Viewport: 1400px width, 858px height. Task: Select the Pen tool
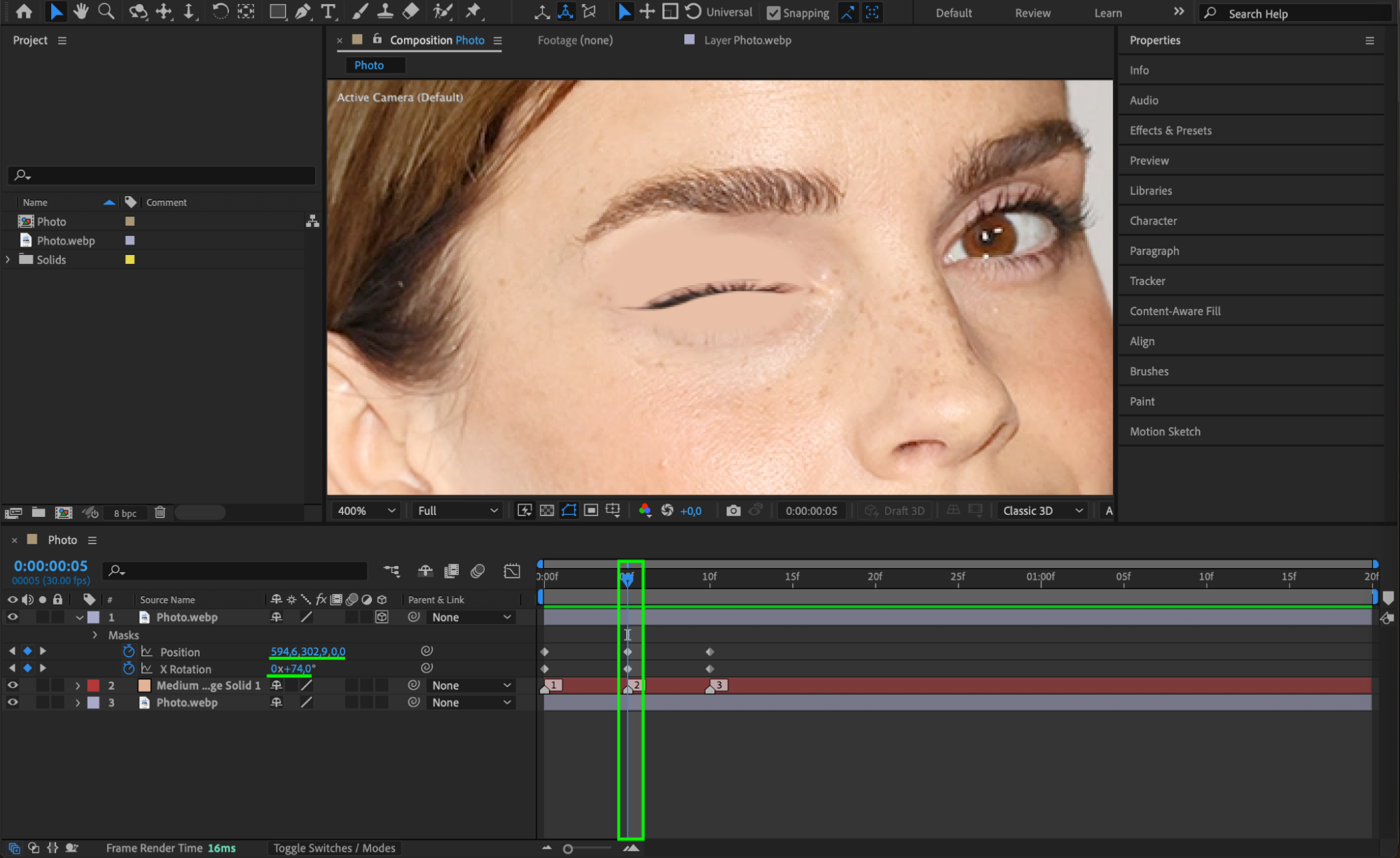(x=303, y=11)
